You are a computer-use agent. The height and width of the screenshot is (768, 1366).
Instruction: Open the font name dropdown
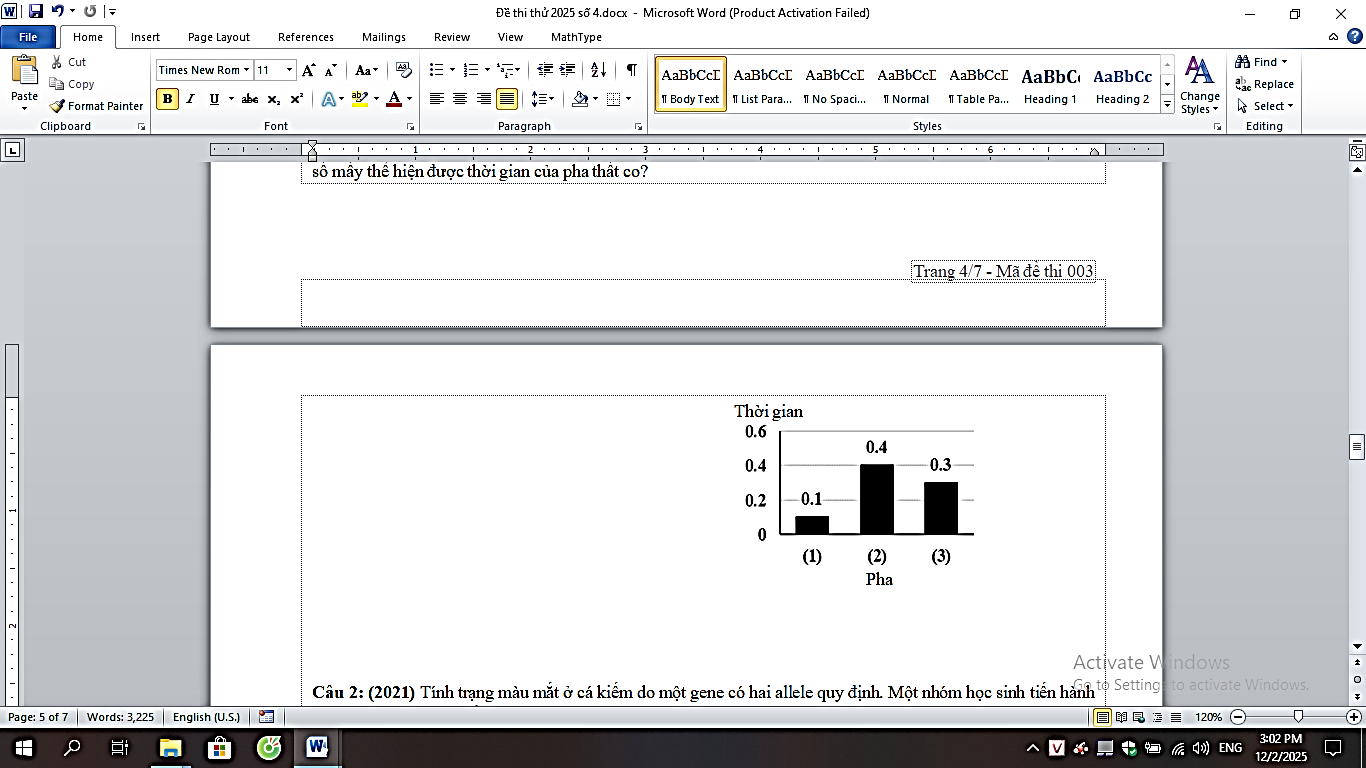click(x=247, y=70)
